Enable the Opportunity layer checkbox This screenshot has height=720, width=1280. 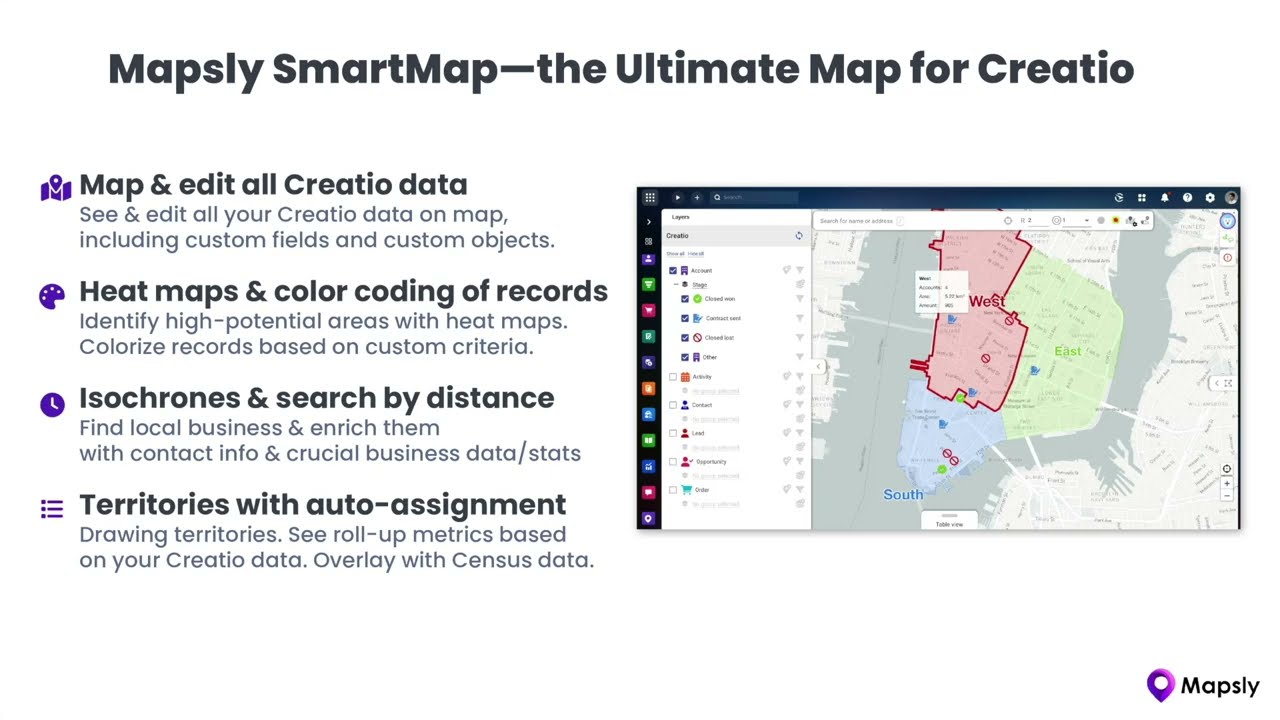pos(673,461)
